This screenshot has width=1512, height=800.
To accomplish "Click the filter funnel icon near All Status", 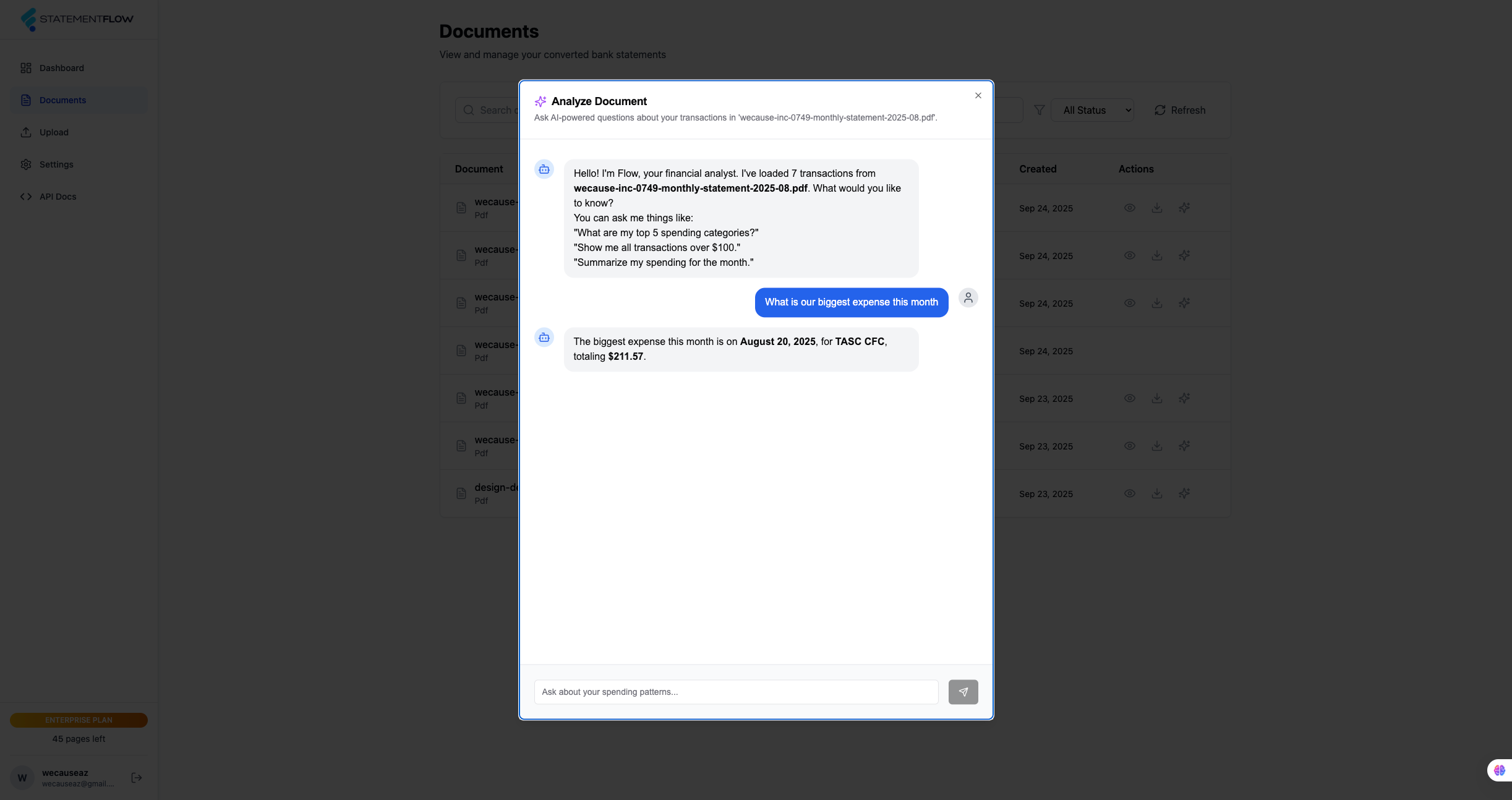I will [x=1039, y=109].
